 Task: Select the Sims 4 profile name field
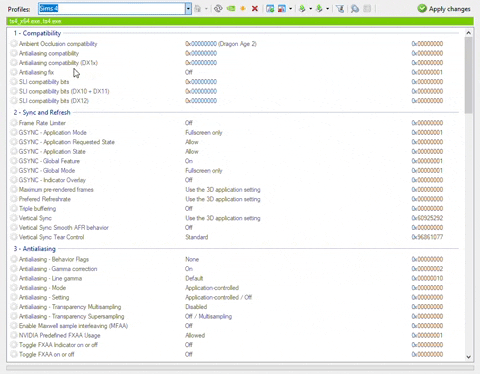112,9
